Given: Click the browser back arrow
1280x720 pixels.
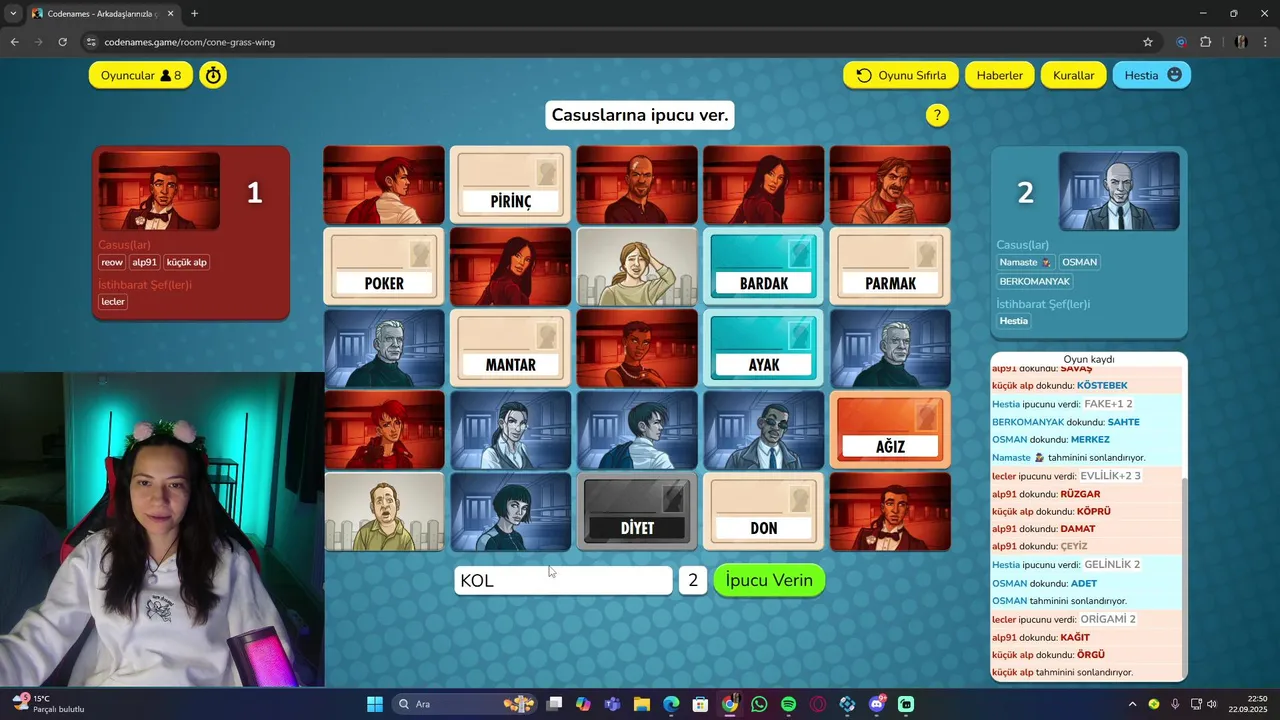Looking at the screenshot, I should 14,42.
